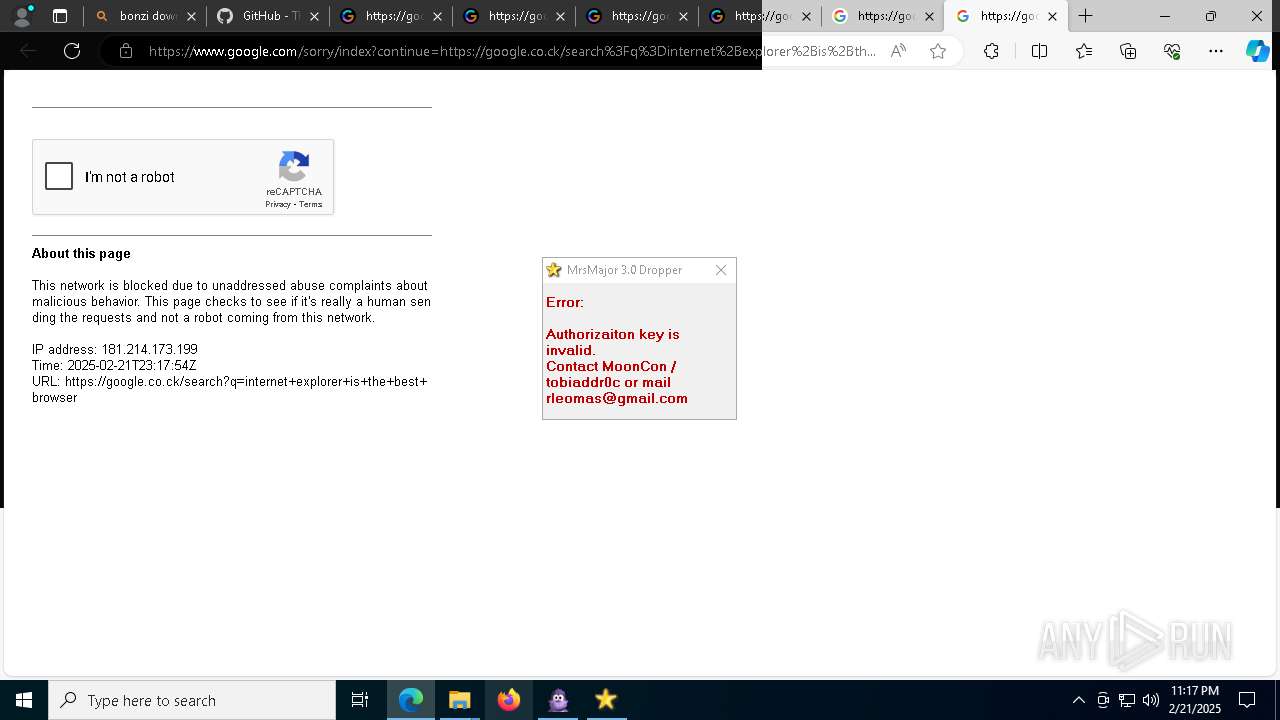Open the Extensions menu
This screenshot has width=1280, height=720.
tap(991, 51)
